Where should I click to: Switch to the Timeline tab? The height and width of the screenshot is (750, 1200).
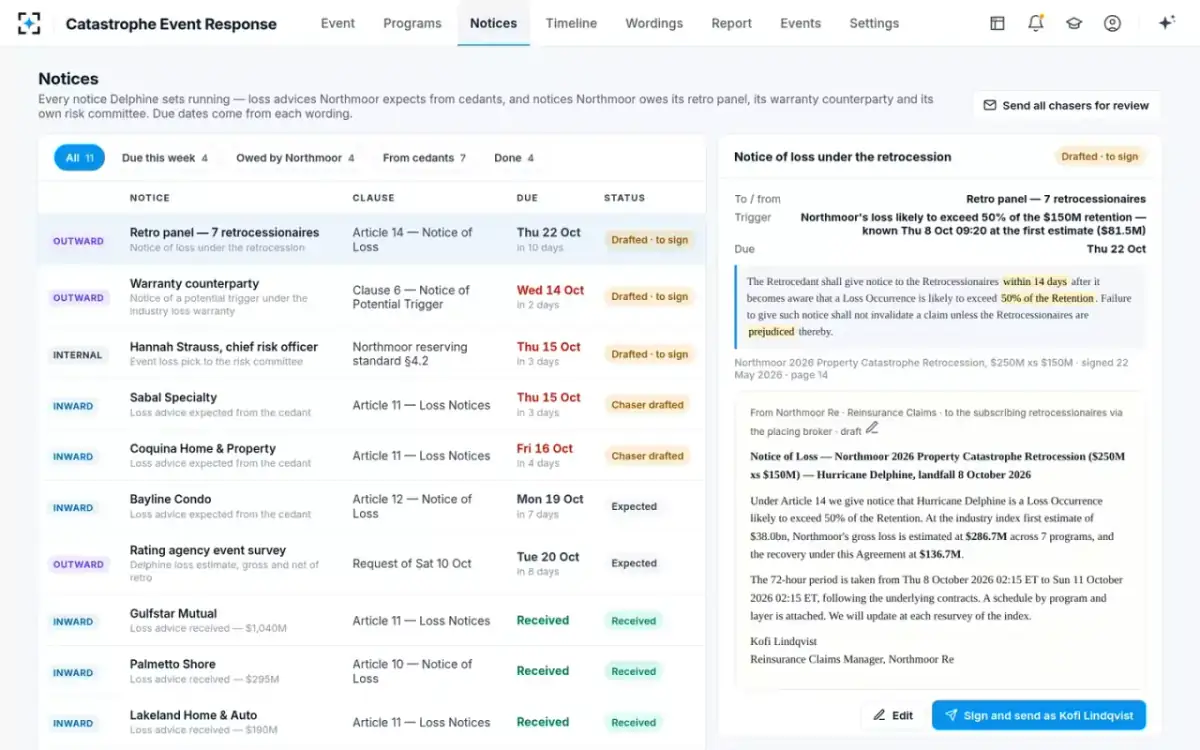tap(571, 23)
